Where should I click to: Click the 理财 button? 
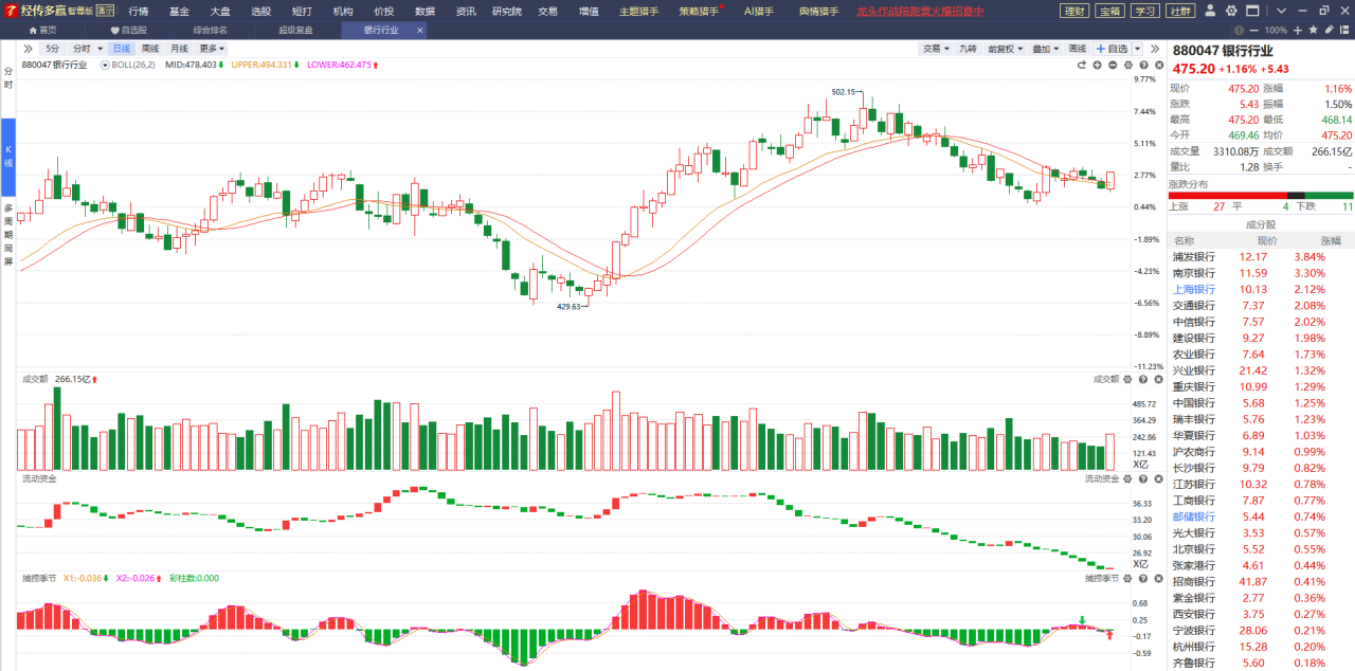tap(1074, 11)
